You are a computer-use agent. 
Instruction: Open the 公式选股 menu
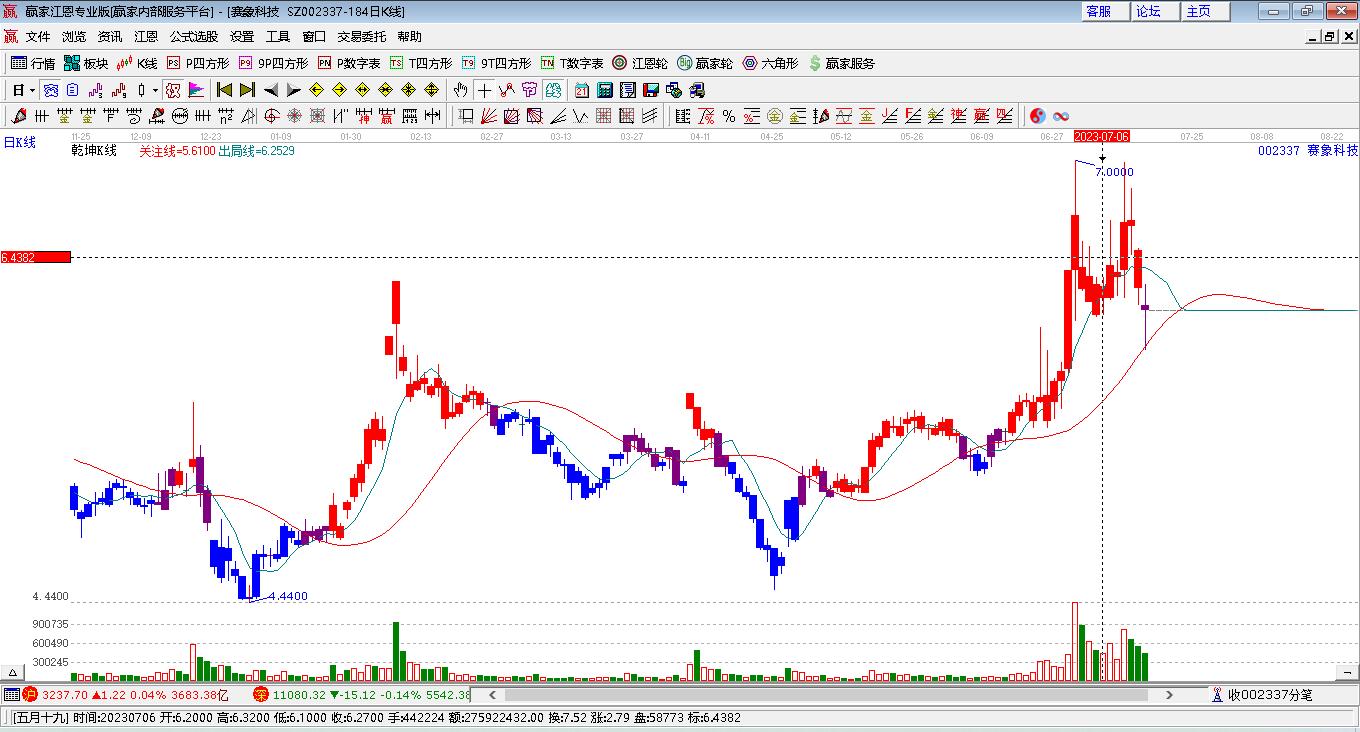coord(193,37)
